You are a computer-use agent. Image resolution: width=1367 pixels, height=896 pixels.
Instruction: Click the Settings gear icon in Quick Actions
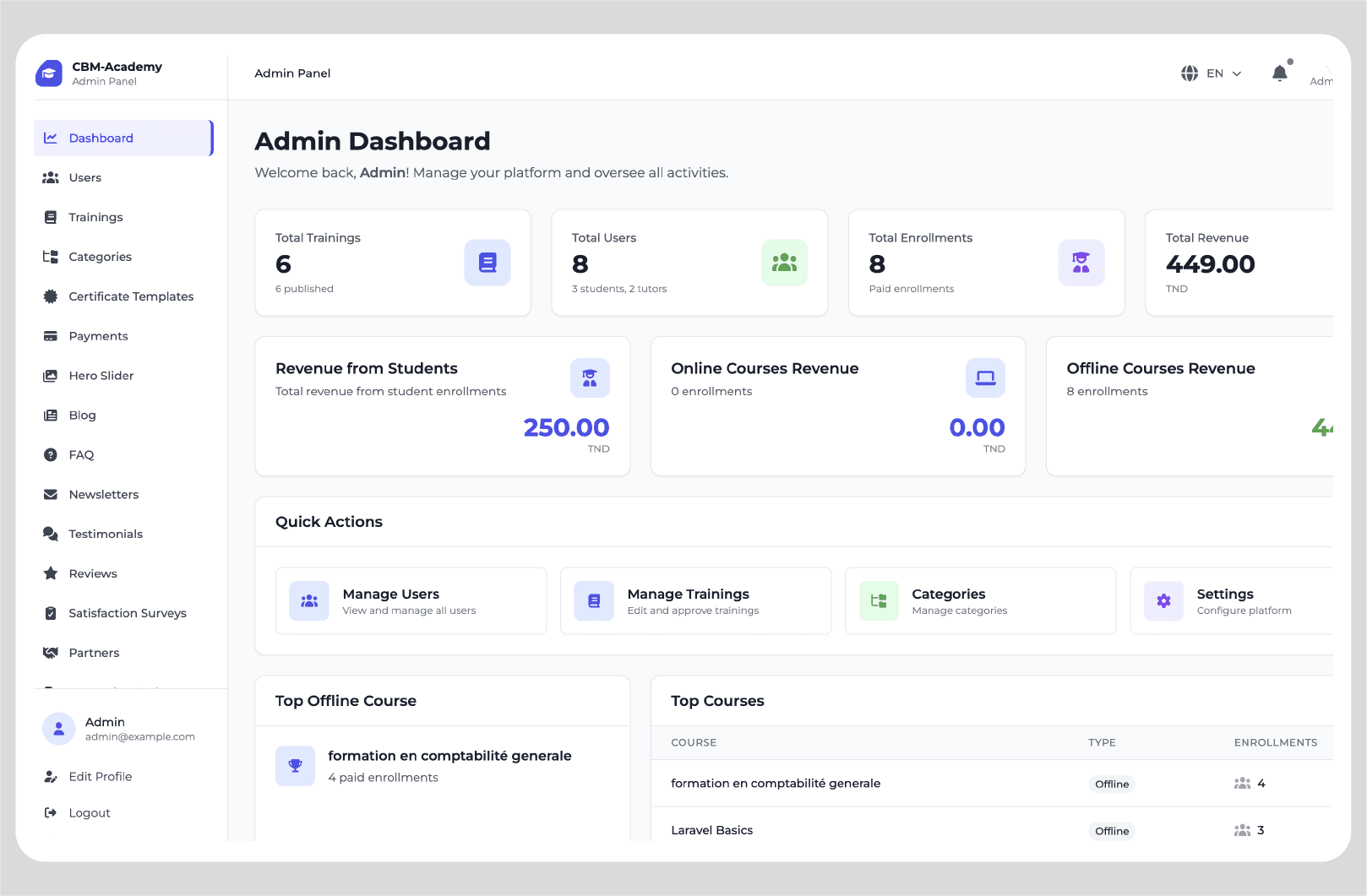[1163, 601]
